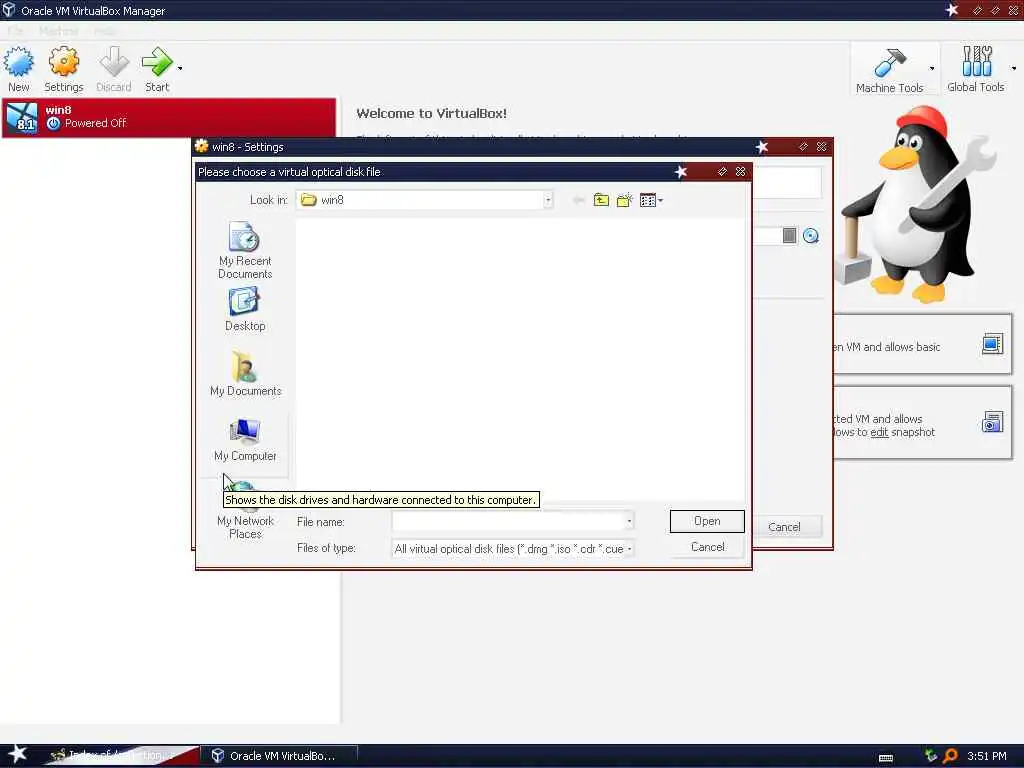Image resolution: width=1024 pixels, height=768 pixels.
Task: Expand Machine Tools dropdown arrow
Action: [932, 68]
